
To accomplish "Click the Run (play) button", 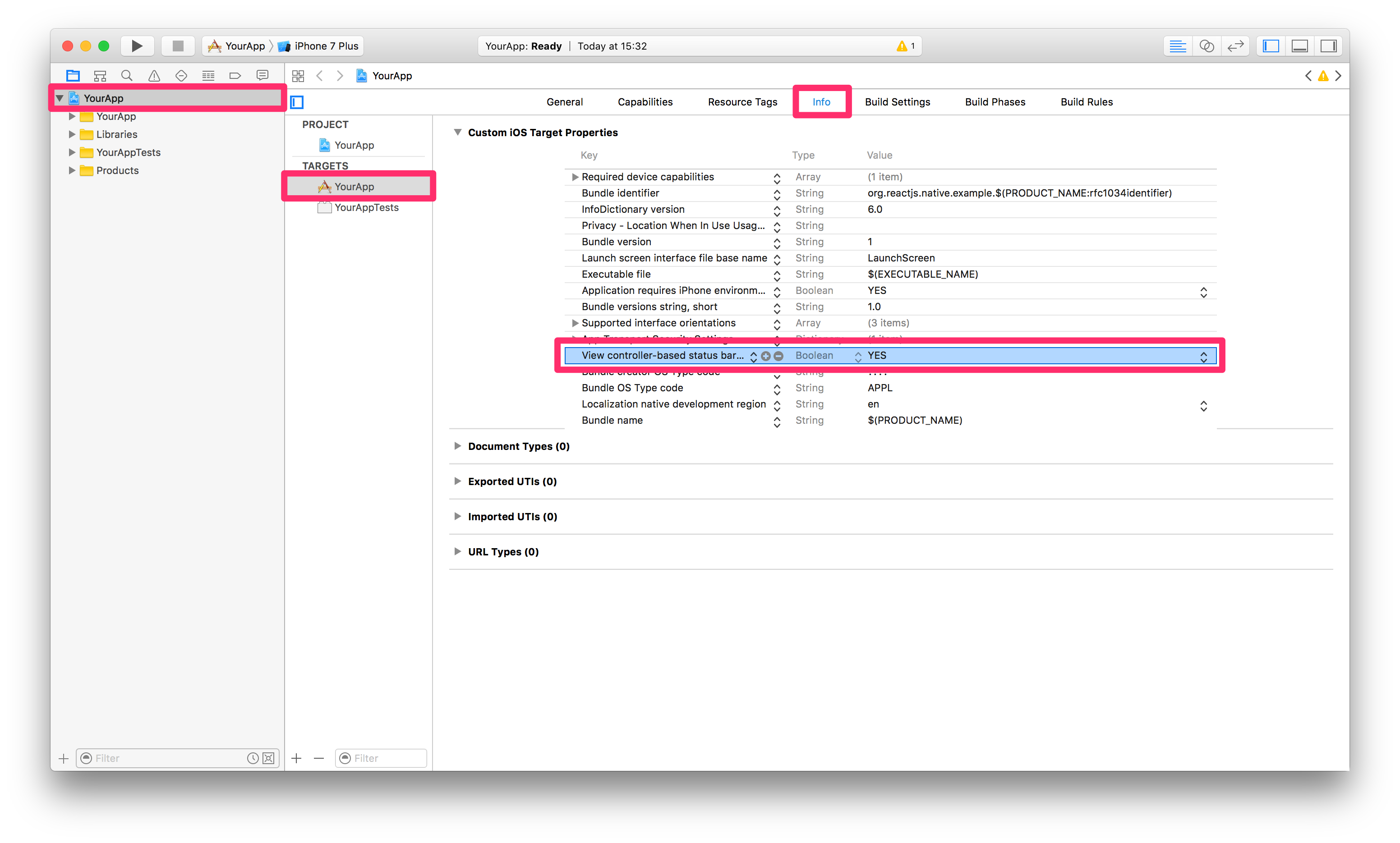I will [x=137, y=46].
